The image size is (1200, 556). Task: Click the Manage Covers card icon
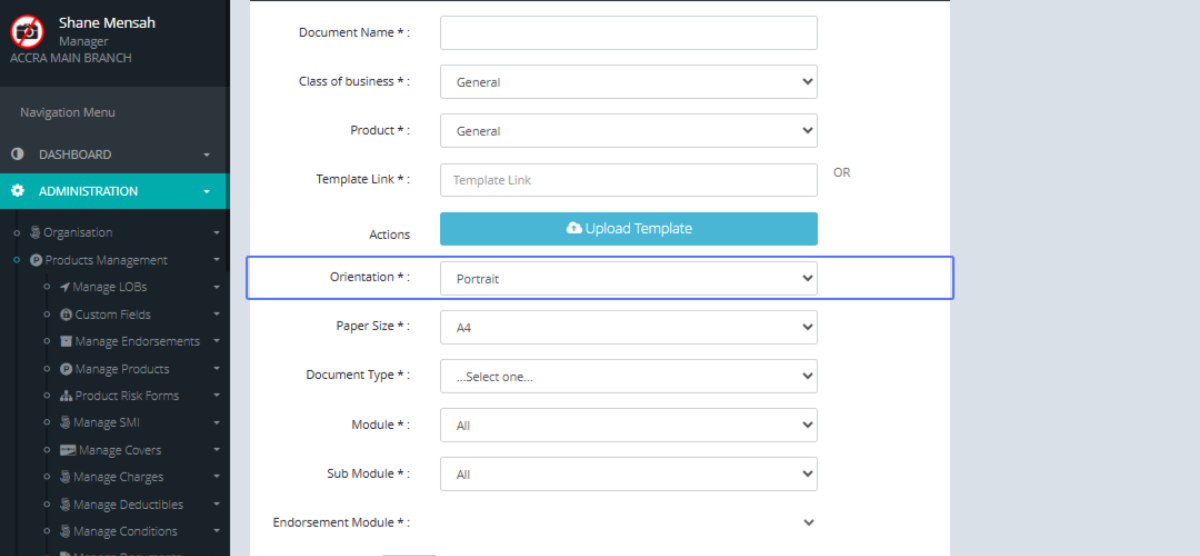click(68, 450)
